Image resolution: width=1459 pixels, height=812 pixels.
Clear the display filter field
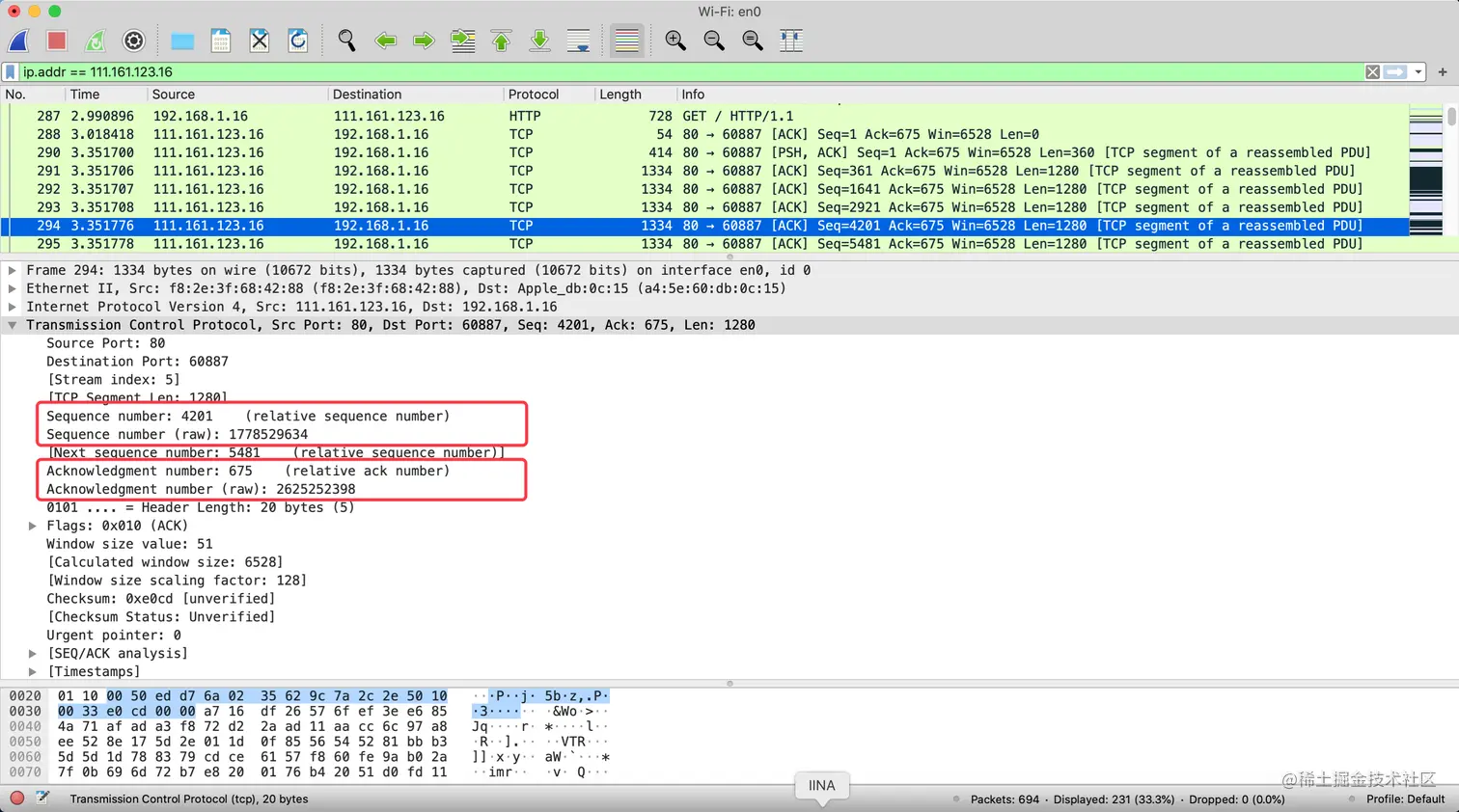1372,72
